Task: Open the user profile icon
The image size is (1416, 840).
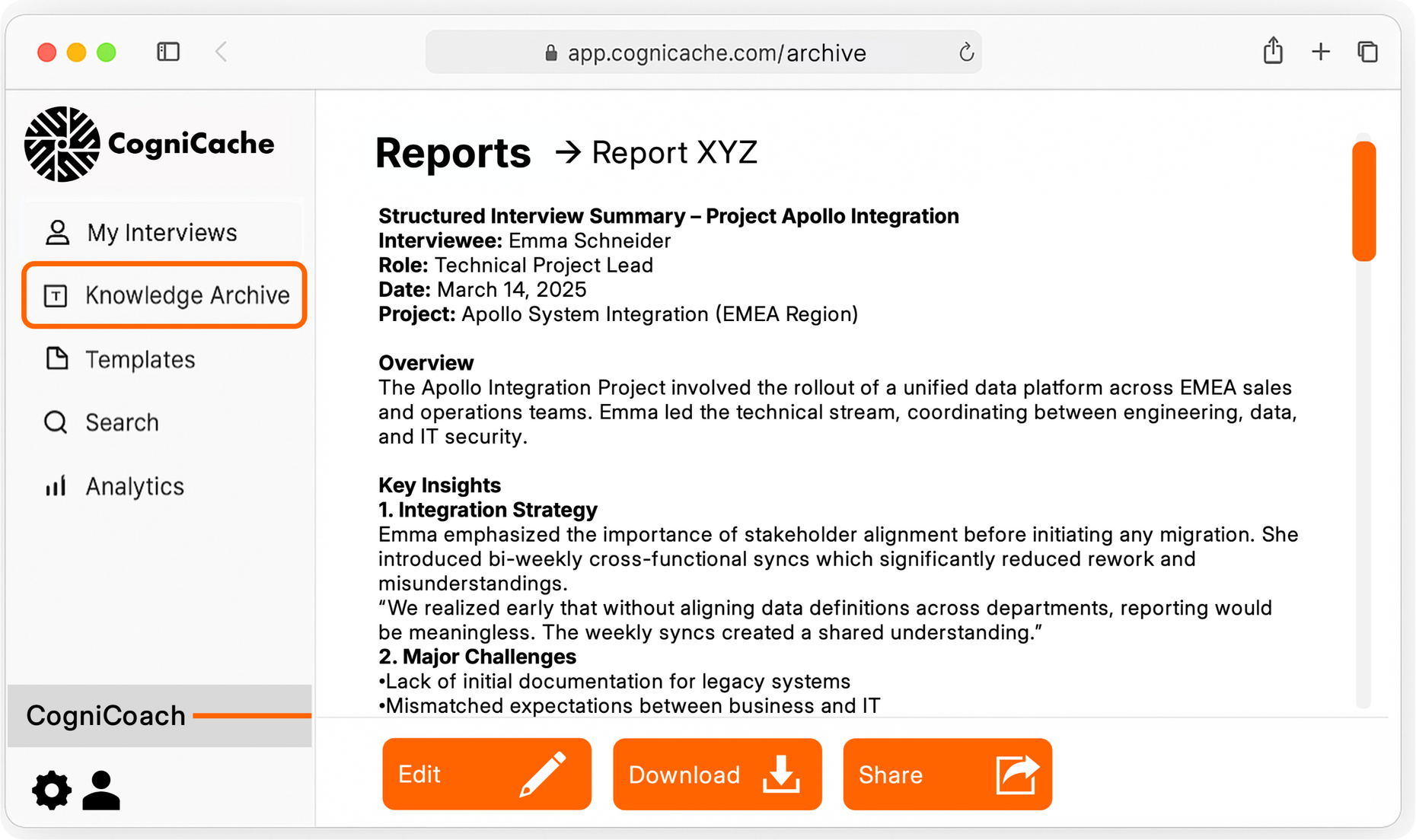Action: (101, 790)
